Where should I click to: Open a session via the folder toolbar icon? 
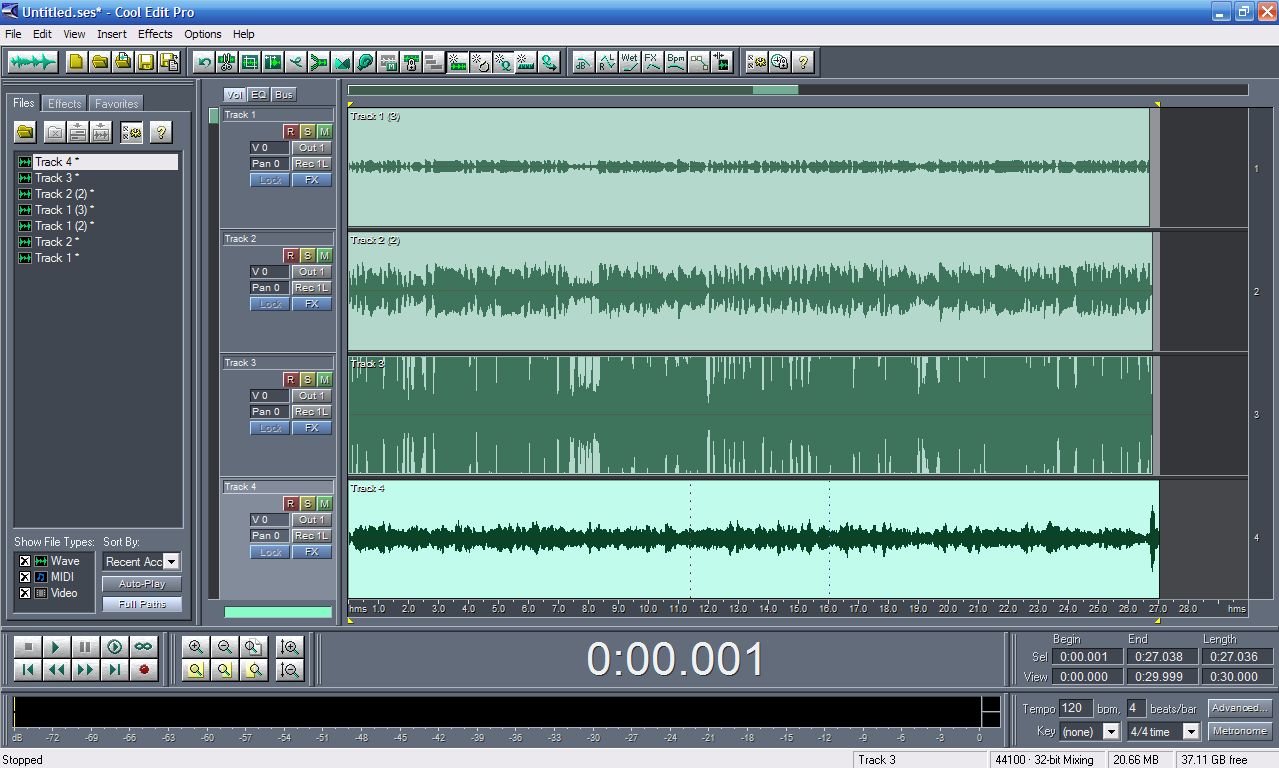99,62
